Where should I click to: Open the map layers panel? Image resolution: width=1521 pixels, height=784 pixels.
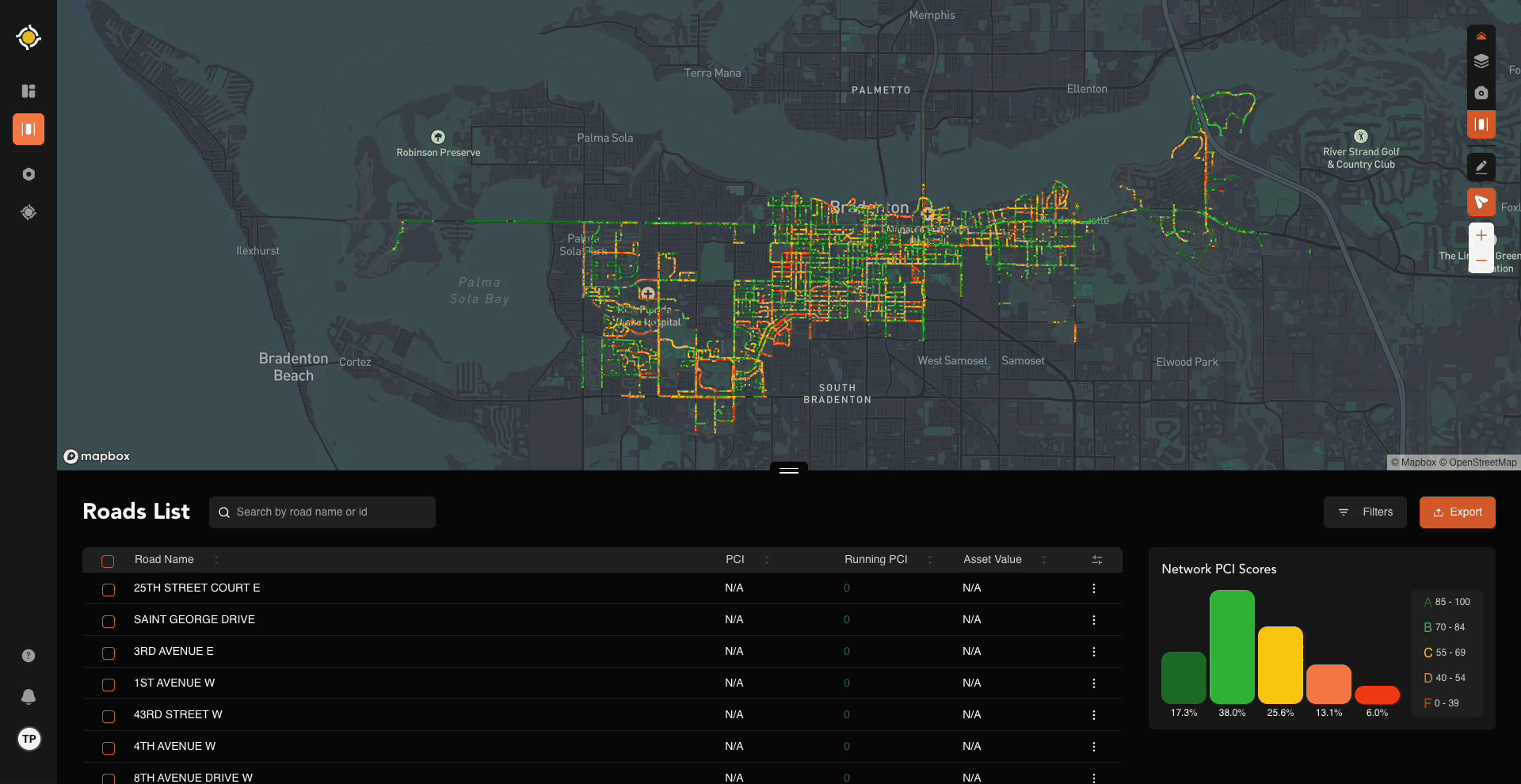click(1482, 61)
